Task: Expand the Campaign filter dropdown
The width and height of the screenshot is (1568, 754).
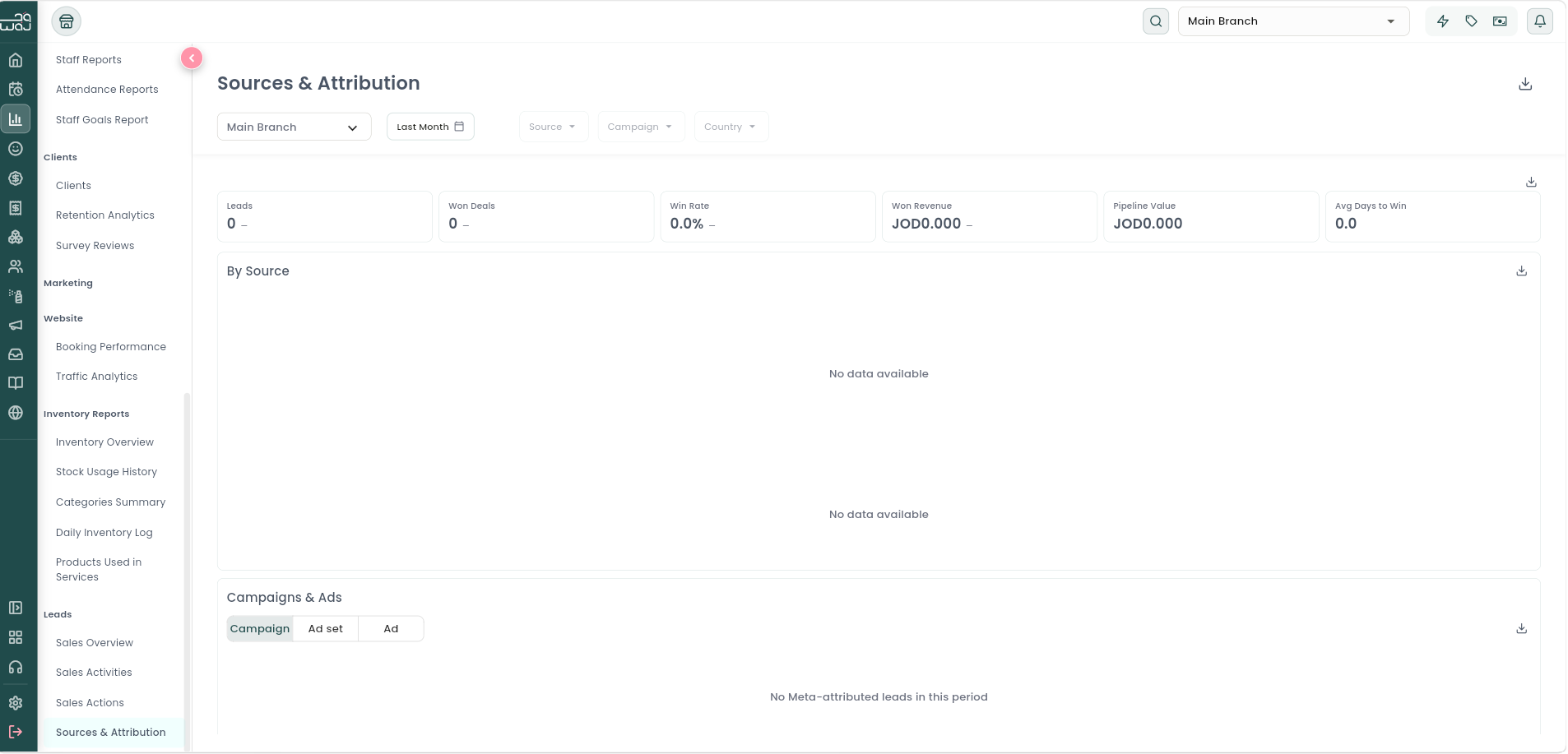Action: click(x=641, y=127)
